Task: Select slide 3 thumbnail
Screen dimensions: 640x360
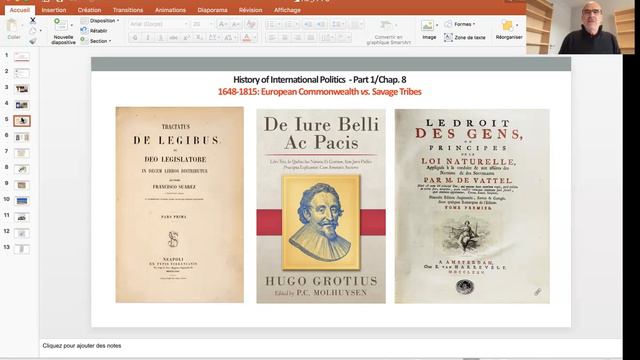Action: pos(22,89)
